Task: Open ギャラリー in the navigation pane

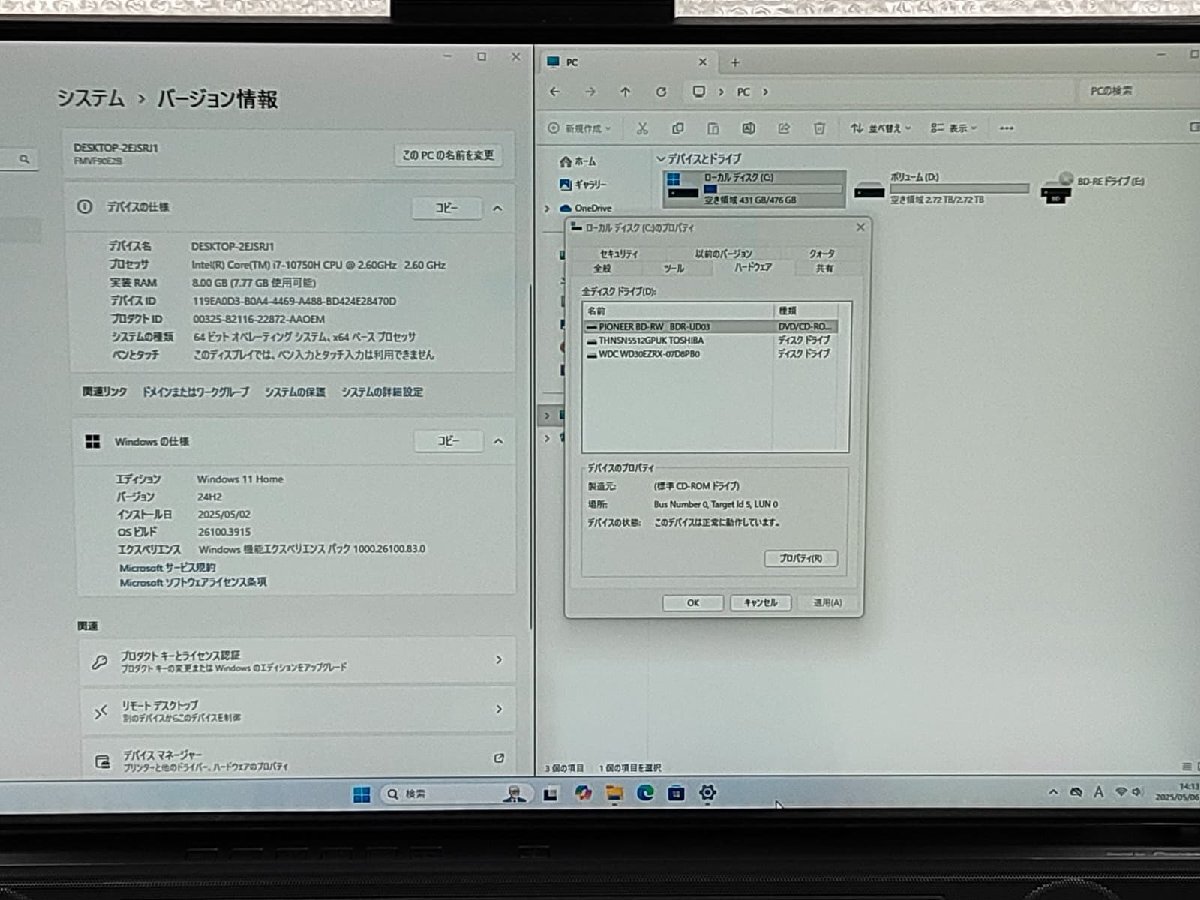Action: pos(583,185)
